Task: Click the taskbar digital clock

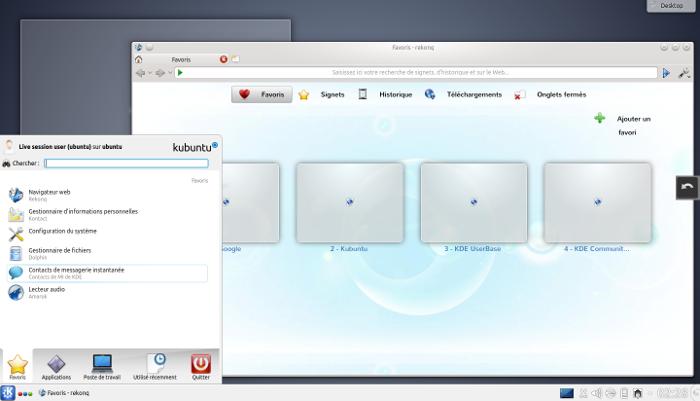Action: coord(672,393)
